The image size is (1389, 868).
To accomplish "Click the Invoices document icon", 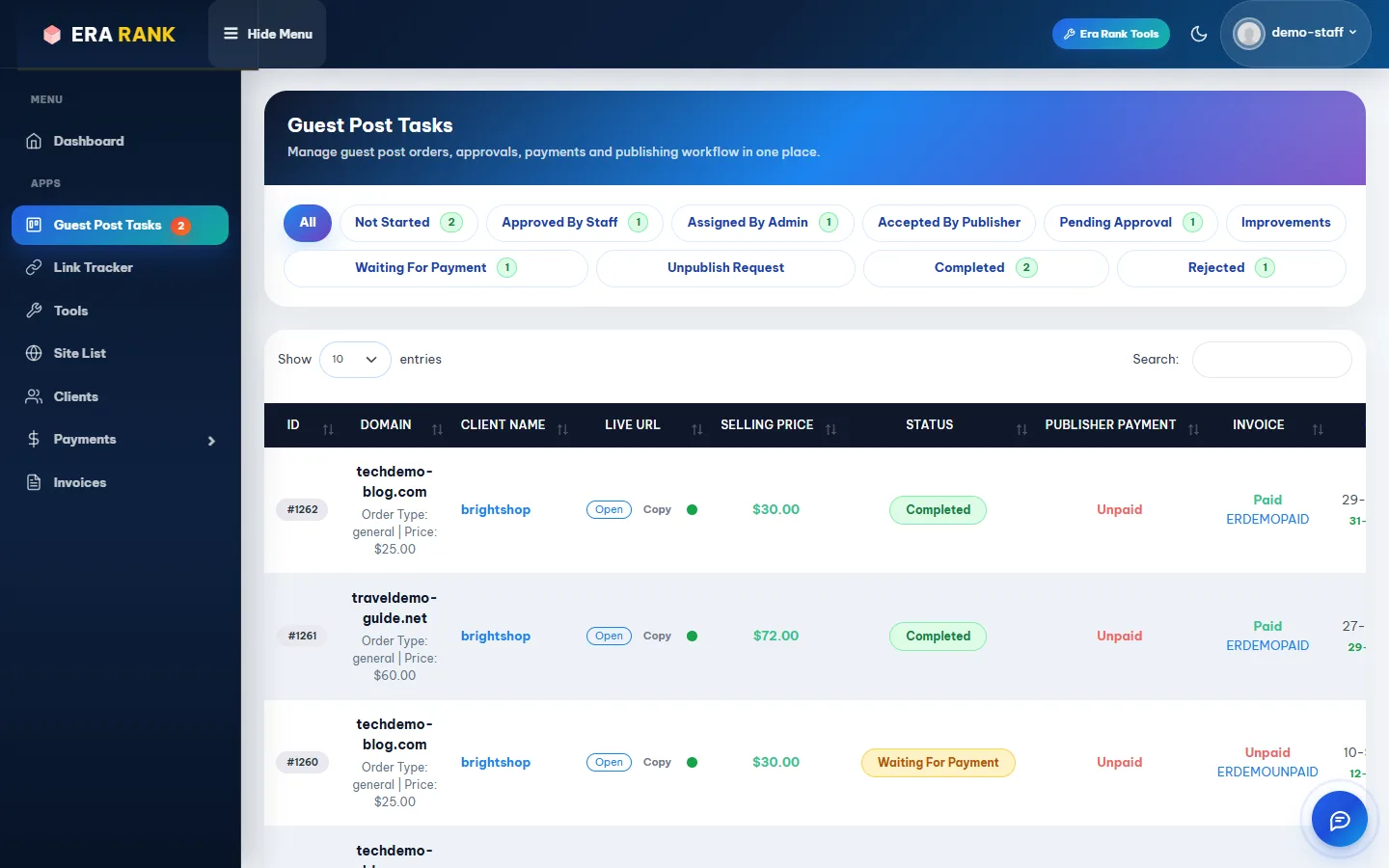I will click(34, 482).
